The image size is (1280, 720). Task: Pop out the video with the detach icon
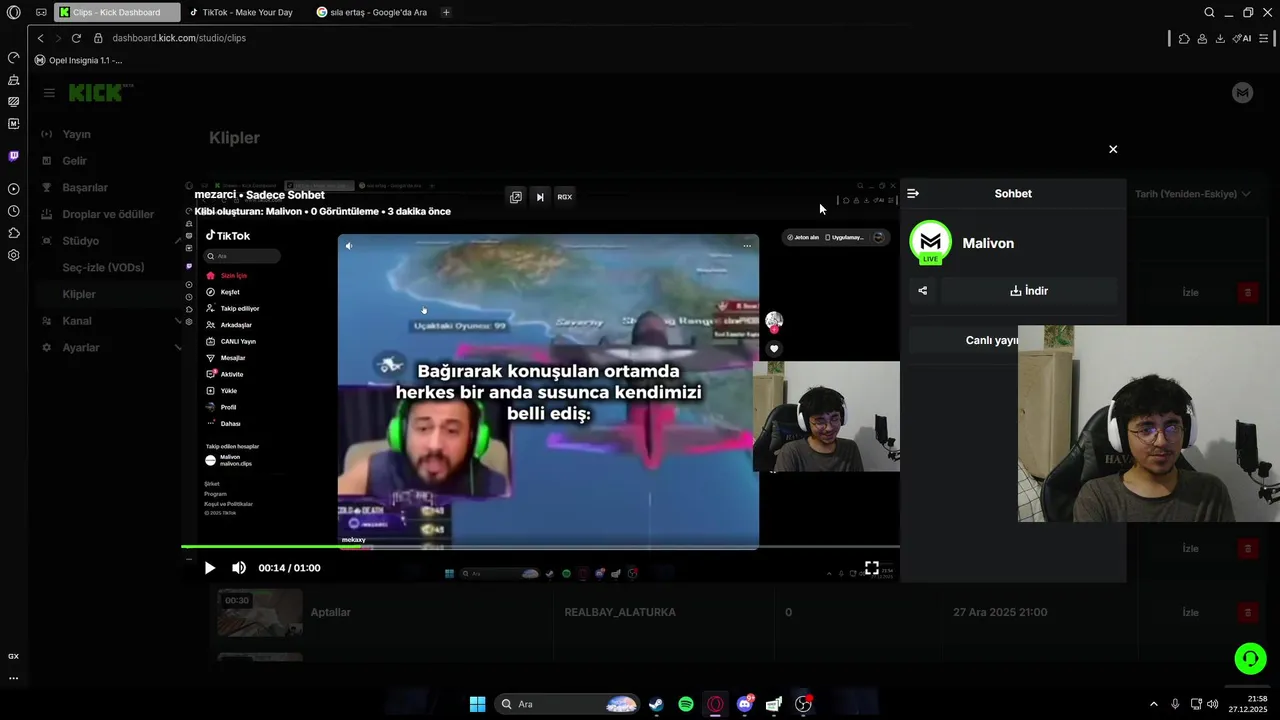pyautogui.click(x=516, y=197)
